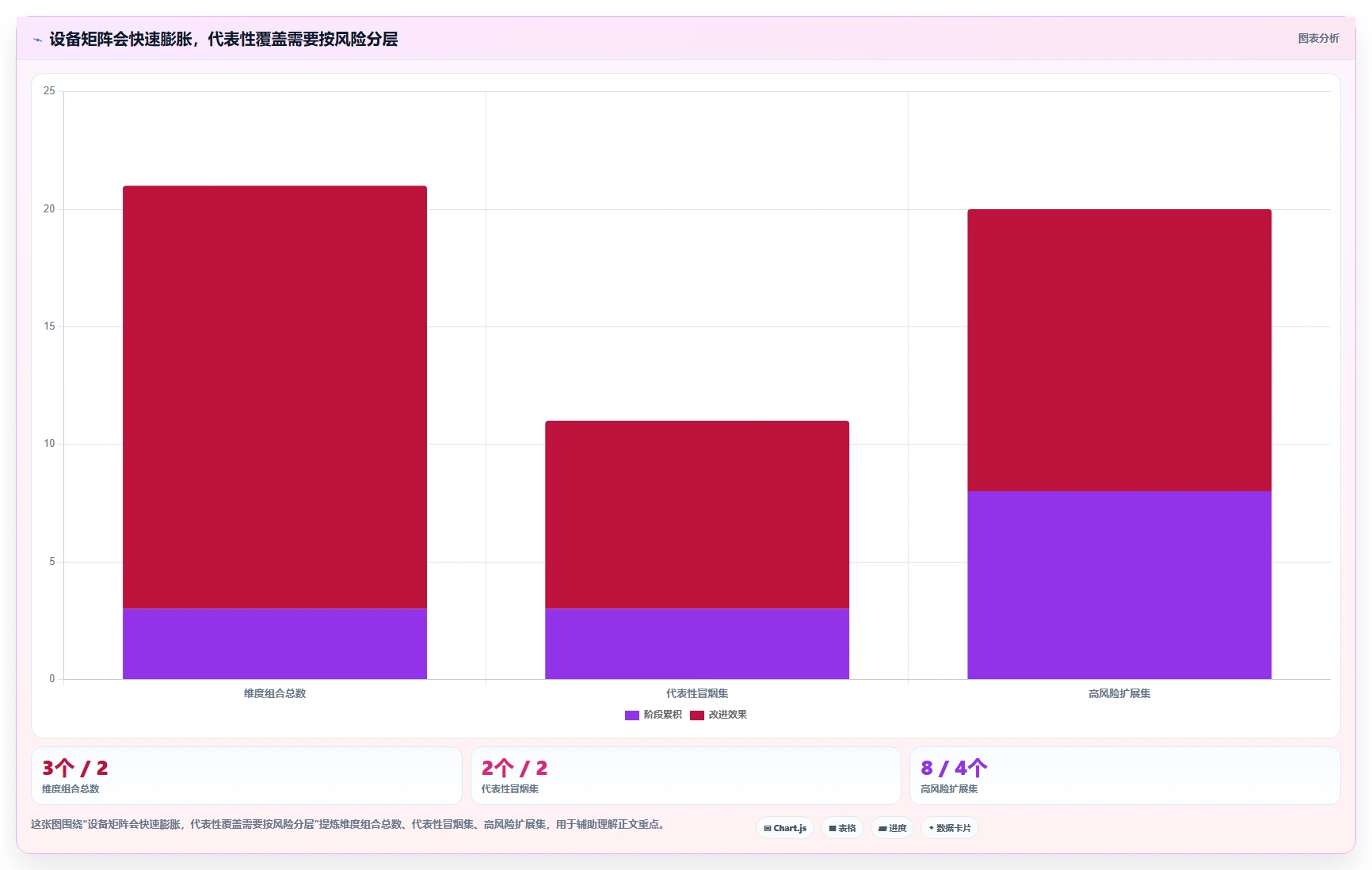Toggle the 改进效果 legend swatch
Screen dimensions: 1372x870
point(697,715)
